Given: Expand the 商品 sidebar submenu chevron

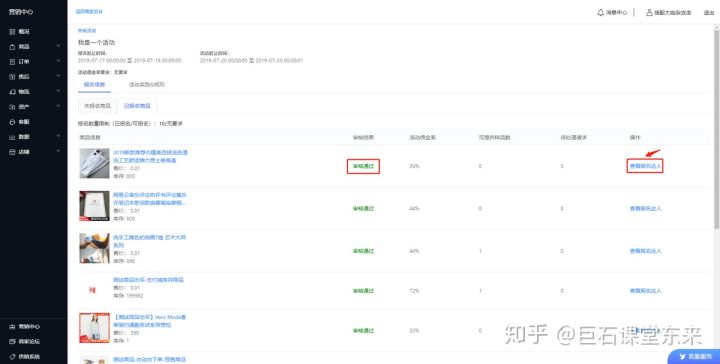Looking at the screenshot, I should (x=58, y=46).
